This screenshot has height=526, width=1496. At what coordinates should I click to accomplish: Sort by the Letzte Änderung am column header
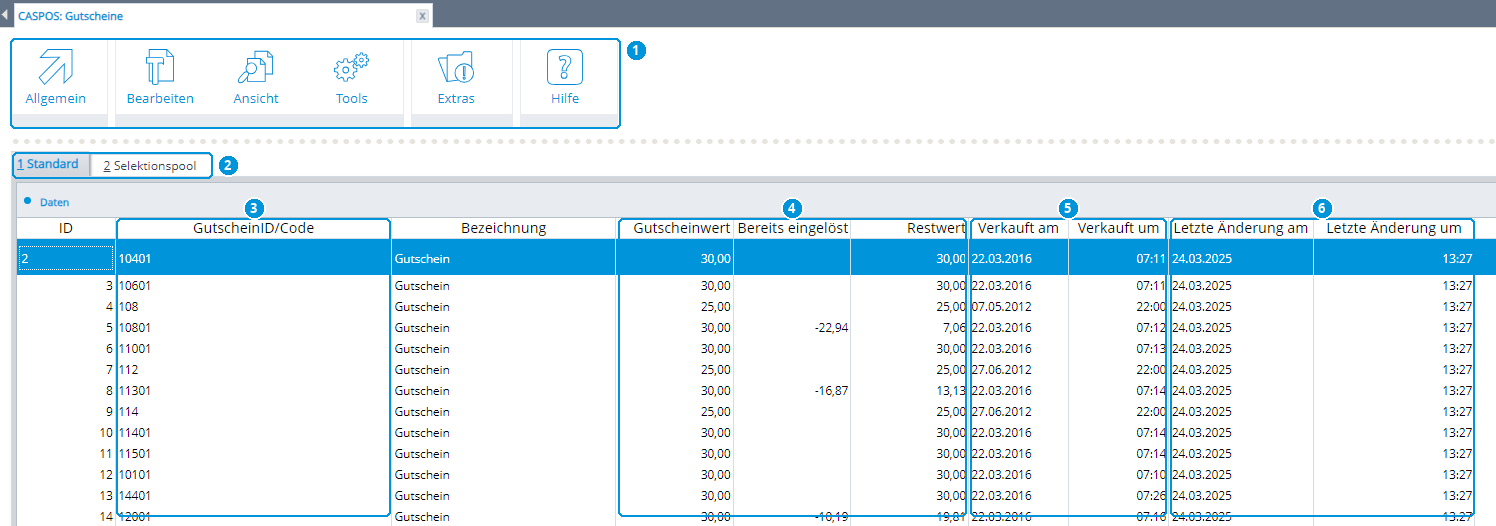(1240, 228)
